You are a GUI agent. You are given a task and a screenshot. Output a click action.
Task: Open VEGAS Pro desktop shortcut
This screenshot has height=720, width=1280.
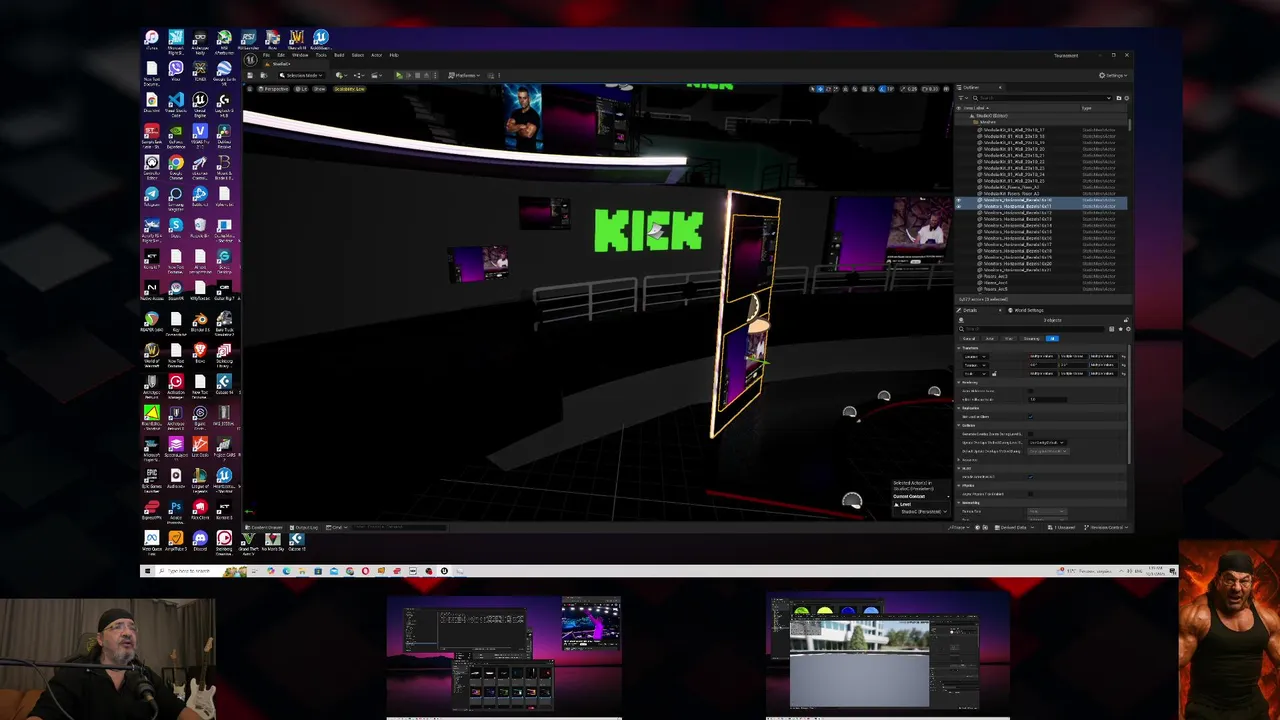pos(200,132)
